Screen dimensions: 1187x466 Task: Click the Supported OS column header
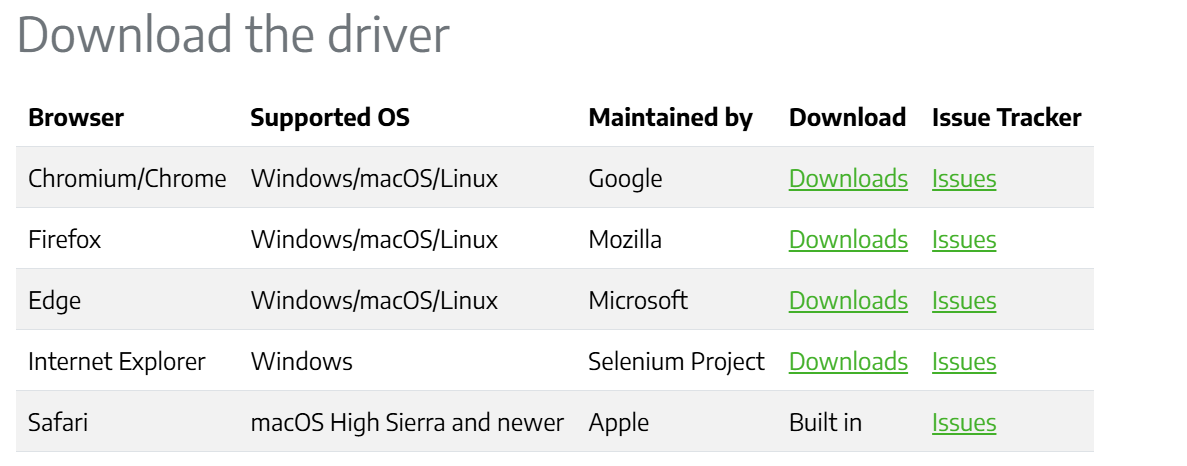329,117
